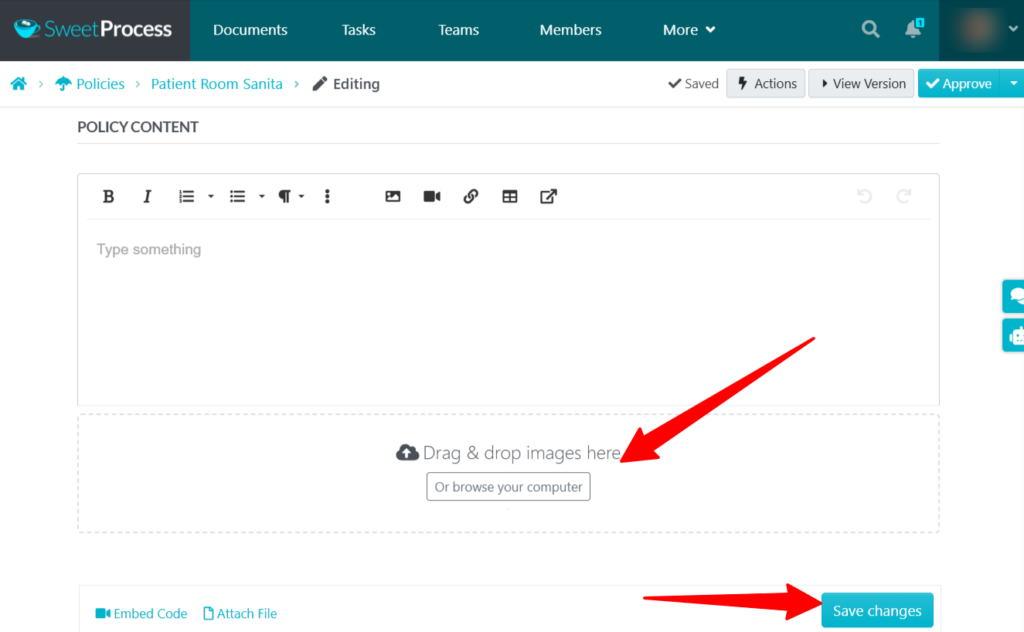The height and width of the screenshot is (632, 1024).
Task: Switch to the Documents section
Action: [x=250, y=30]
